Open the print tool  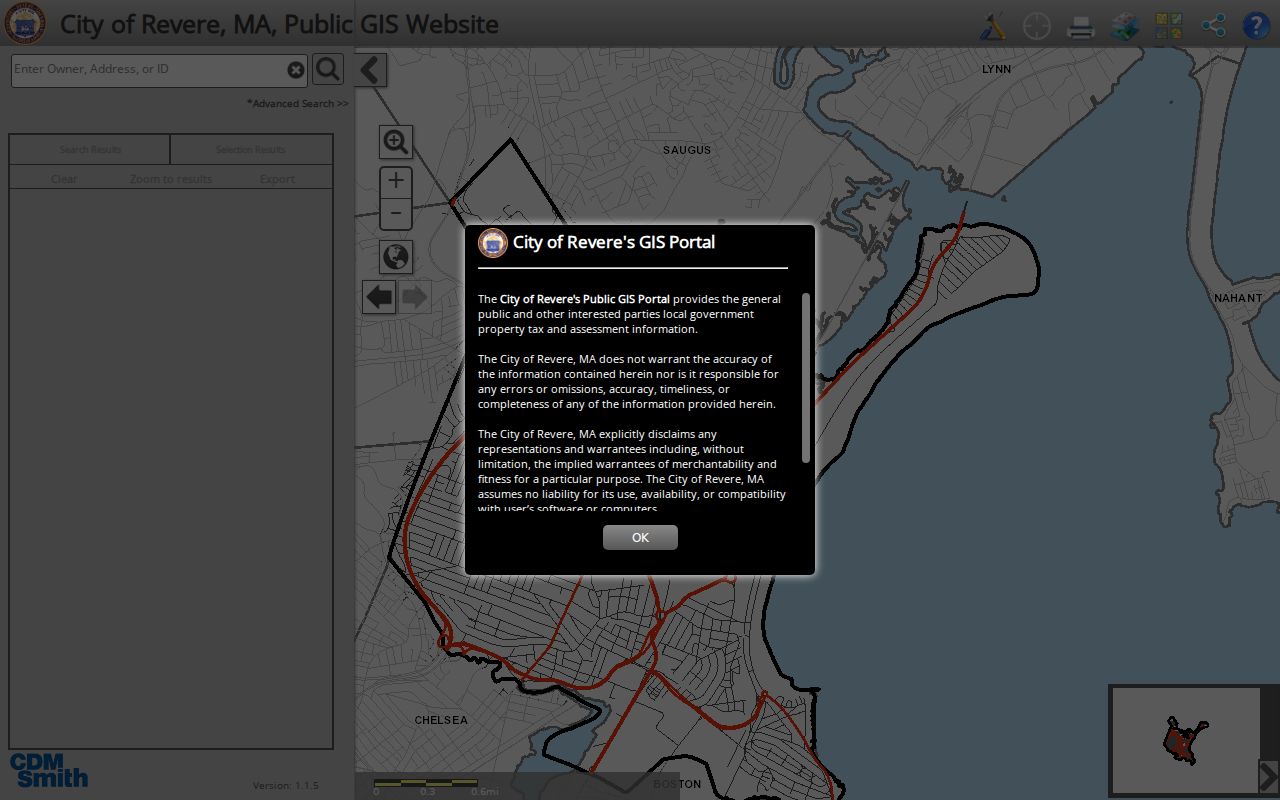click(1081, 26)
